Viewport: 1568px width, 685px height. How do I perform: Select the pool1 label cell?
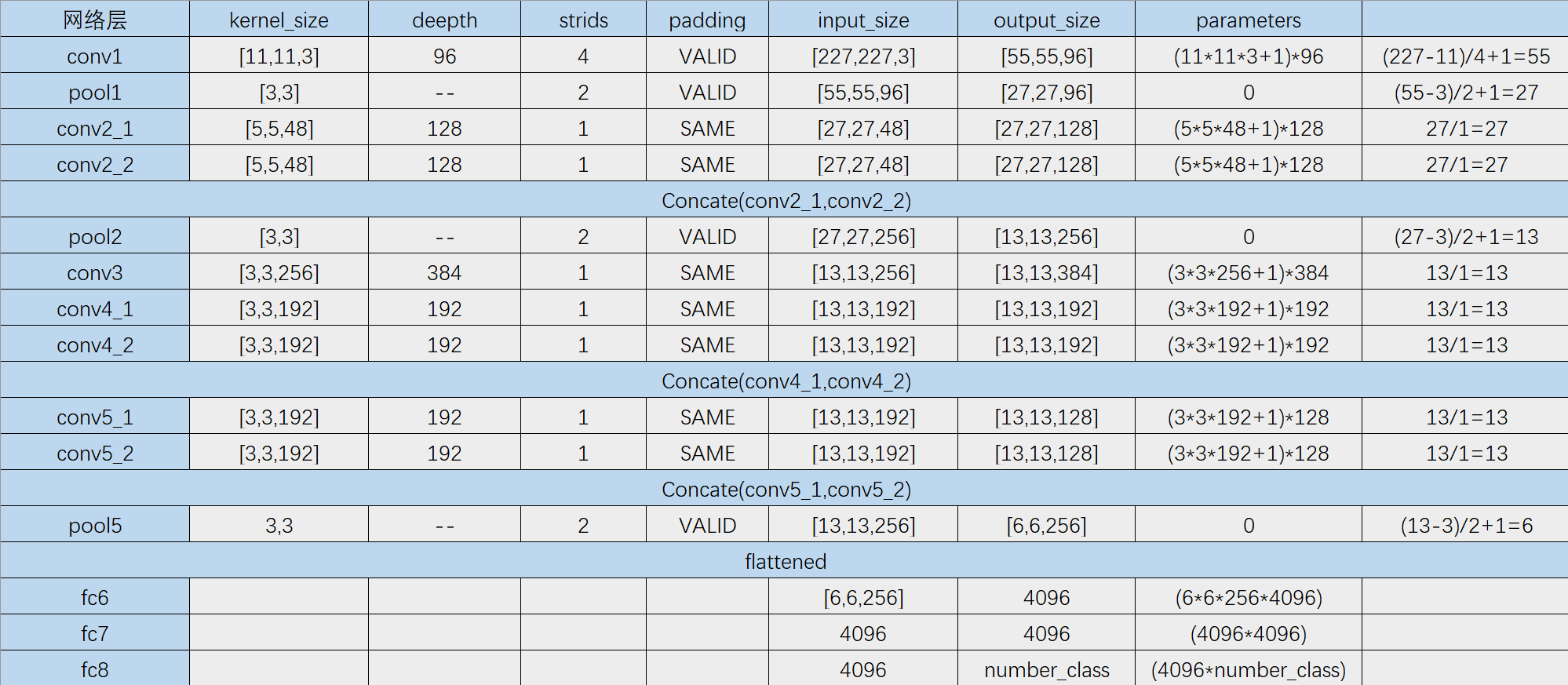95,92
